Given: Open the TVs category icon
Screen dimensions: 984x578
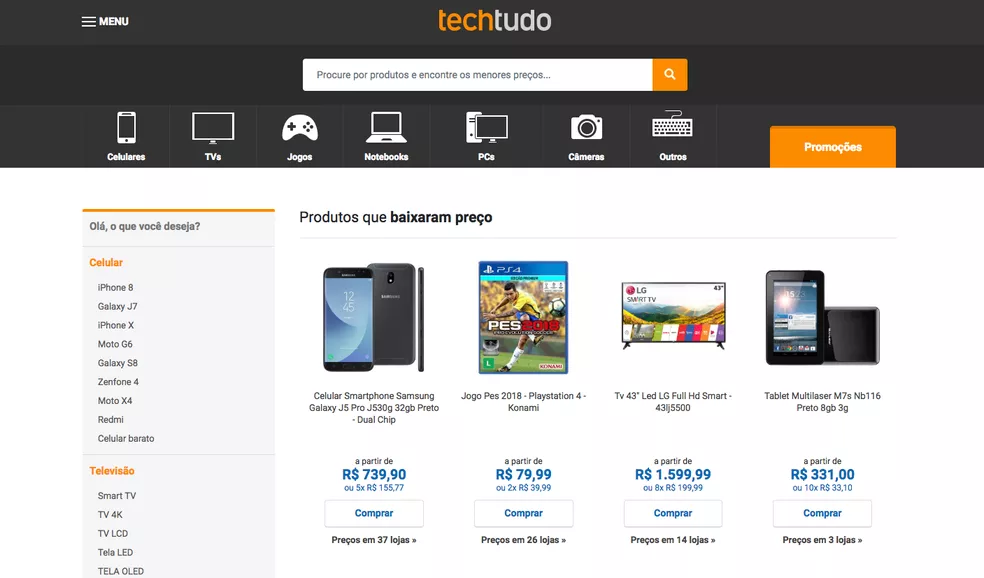Looking at the screenshot, I should click(x=213, y=128).
